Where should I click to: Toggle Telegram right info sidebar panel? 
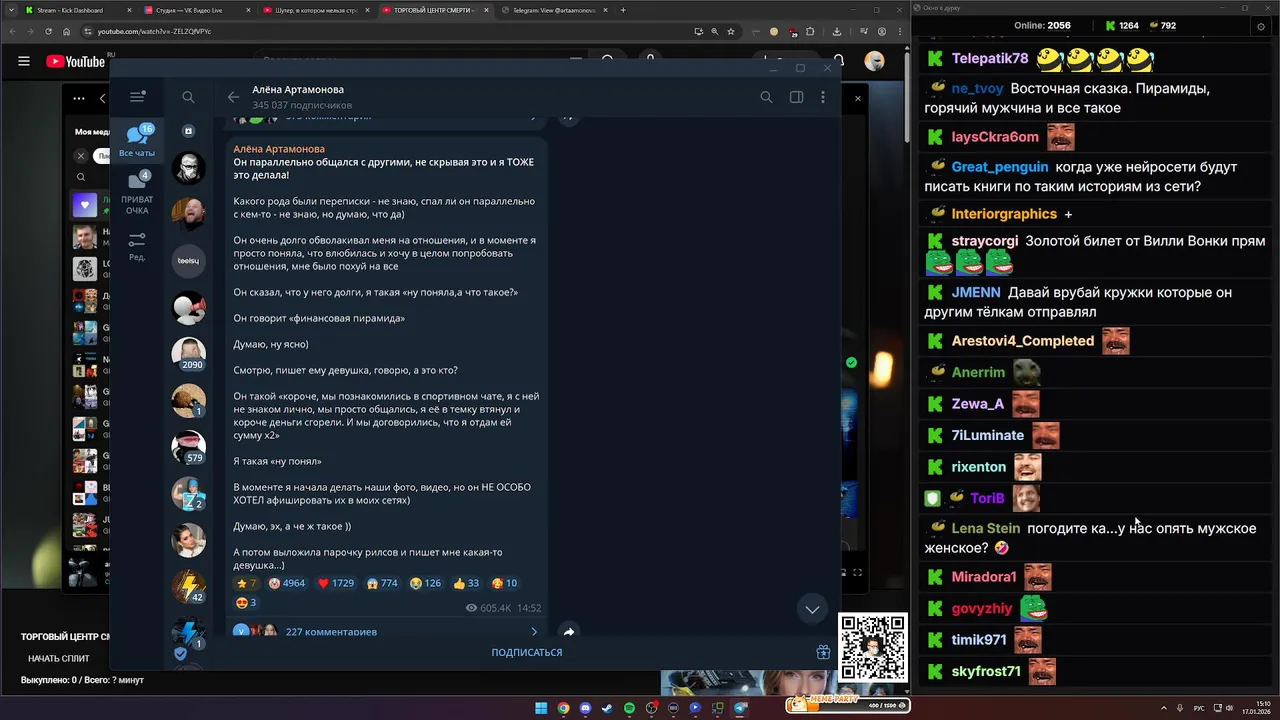coord(796,97)
